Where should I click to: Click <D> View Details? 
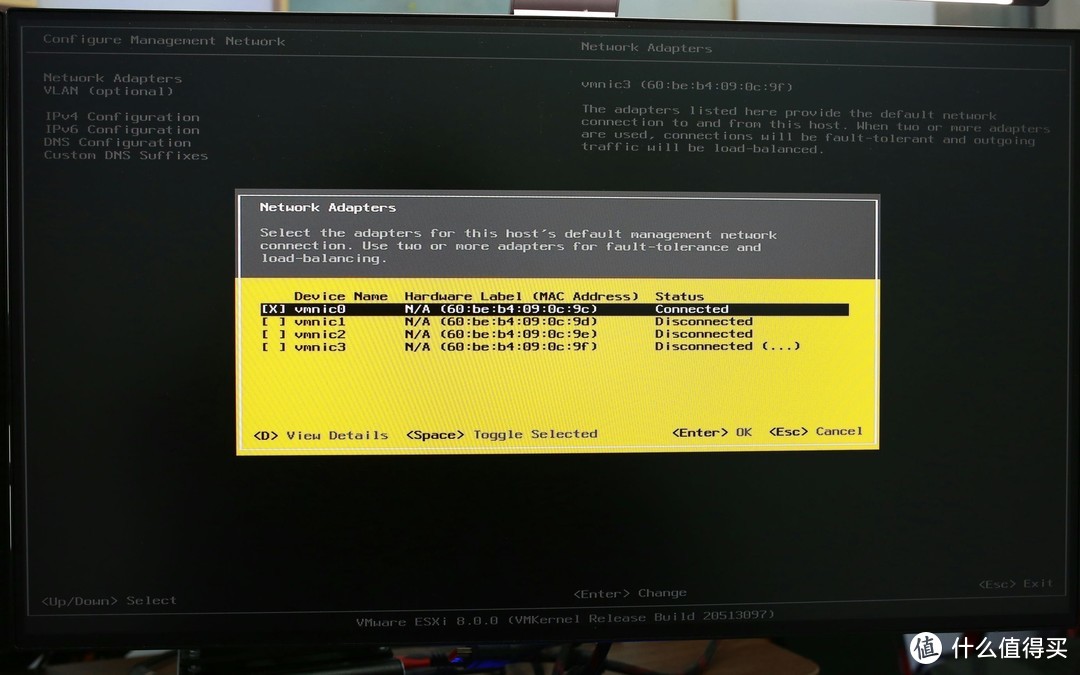322,435
